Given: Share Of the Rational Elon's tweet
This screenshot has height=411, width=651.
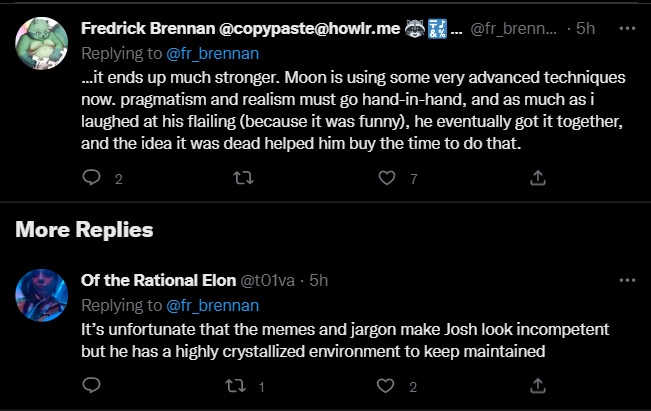Looking at the screenshot, I should click(537, 385).
